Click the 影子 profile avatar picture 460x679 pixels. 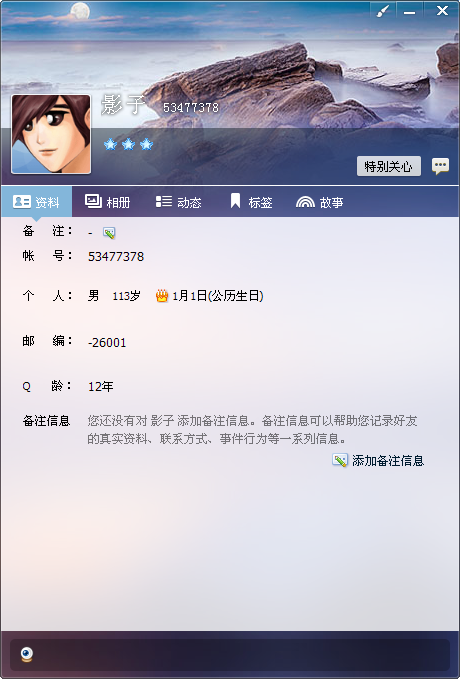(x=51, y=134)
